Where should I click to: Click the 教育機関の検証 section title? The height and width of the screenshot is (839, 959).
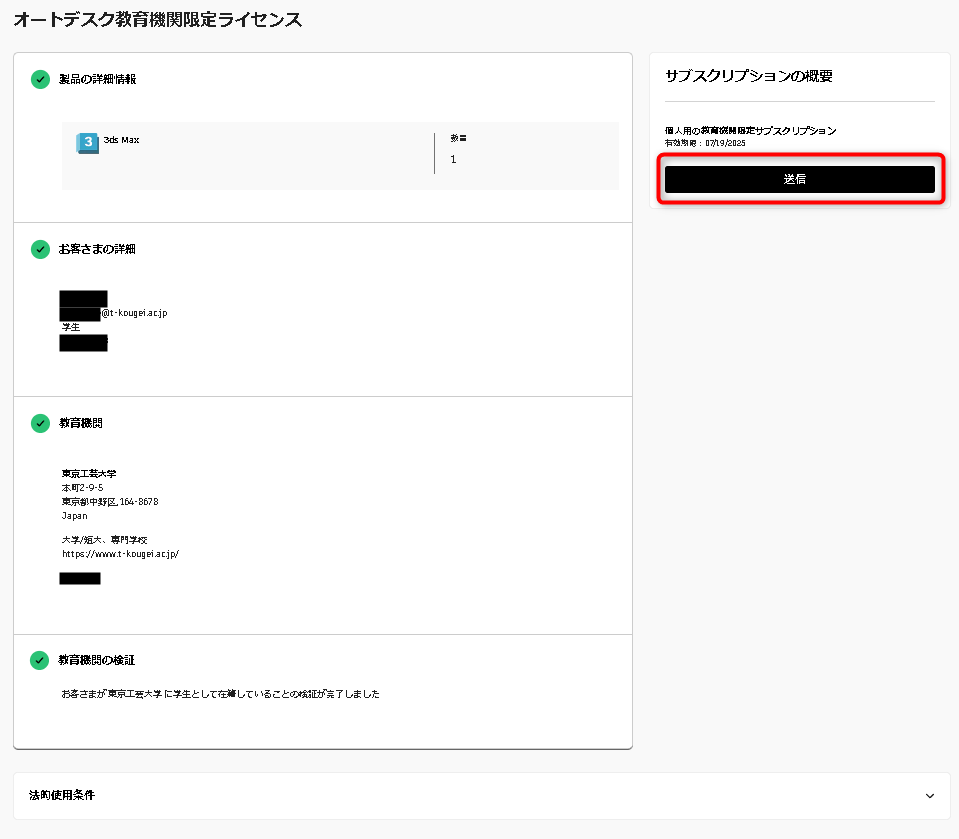click(96, 660)
